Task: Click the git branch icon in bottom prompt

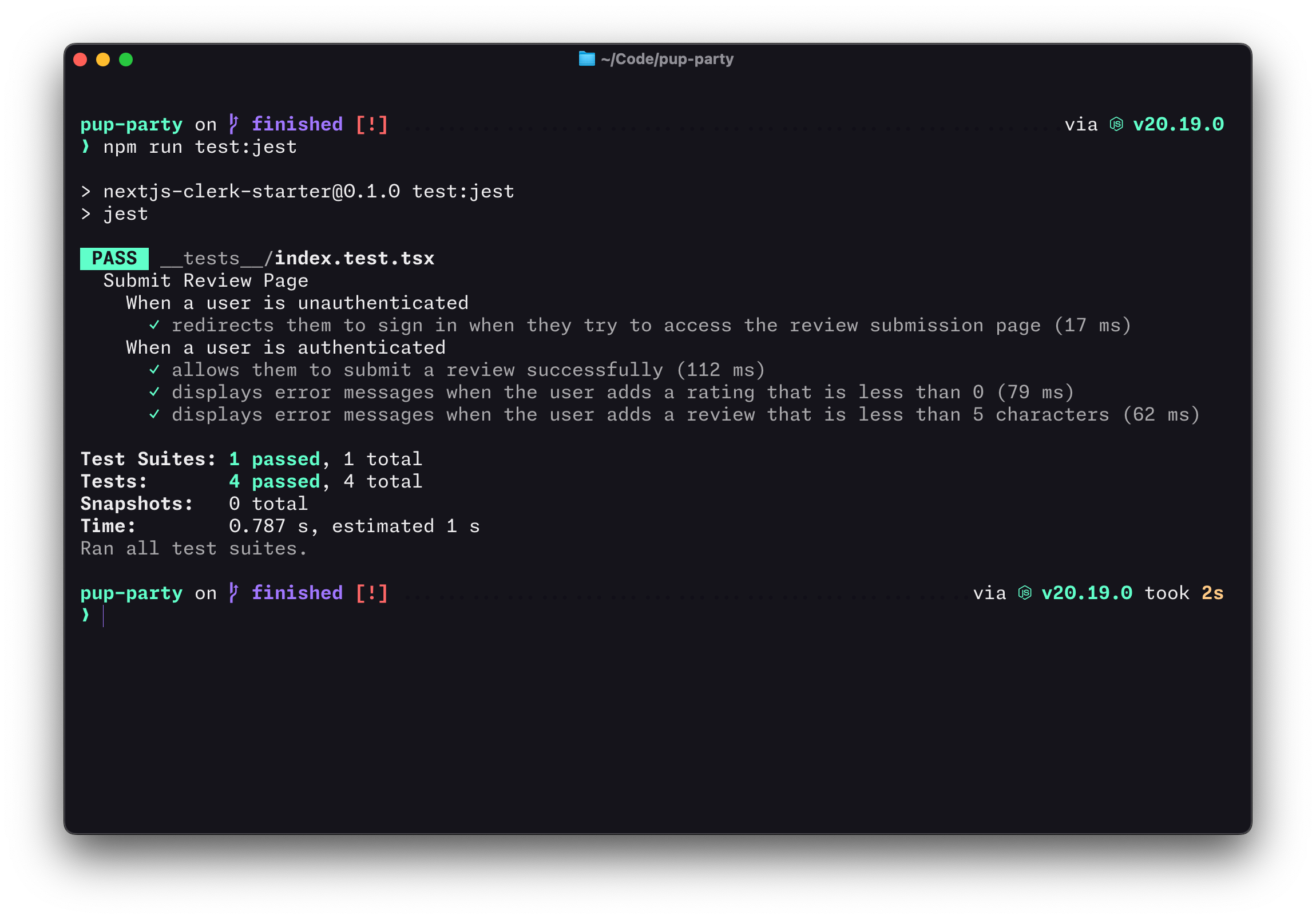Action: tap(233, 592)
